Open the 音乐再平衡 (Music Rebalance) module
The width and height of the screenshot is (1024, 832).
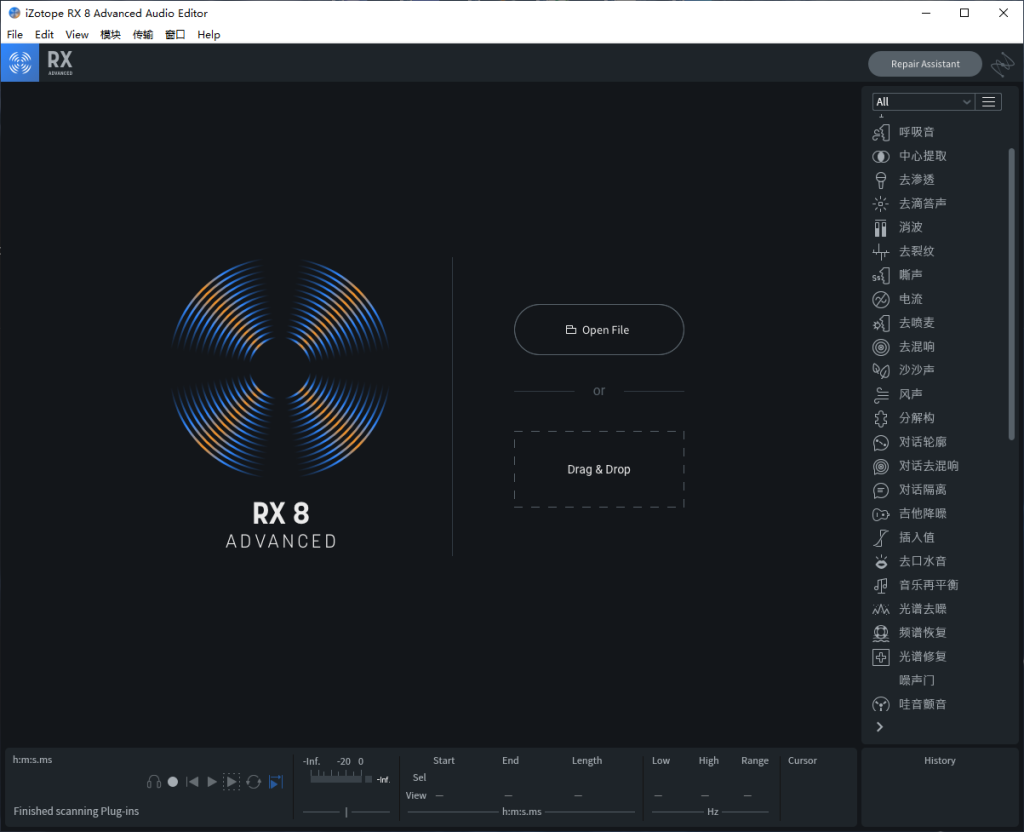tap(916, 585)
